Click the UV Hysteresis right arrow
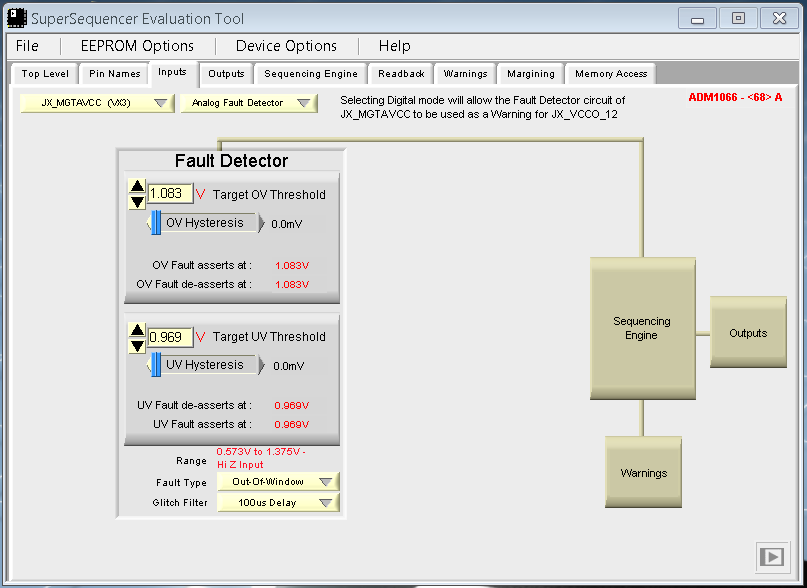 [x=261, y=366]
